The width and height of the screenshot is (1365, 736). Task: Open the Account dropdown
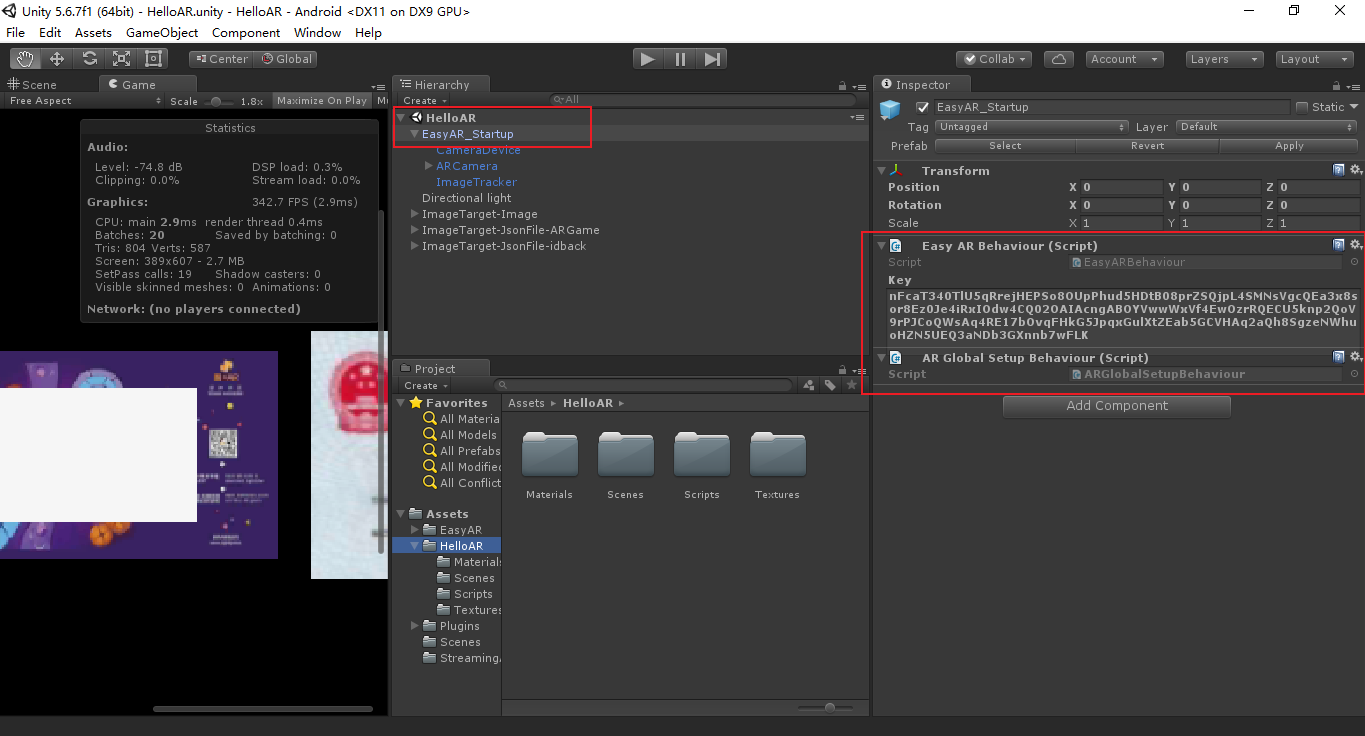[x=1124, y=59]
